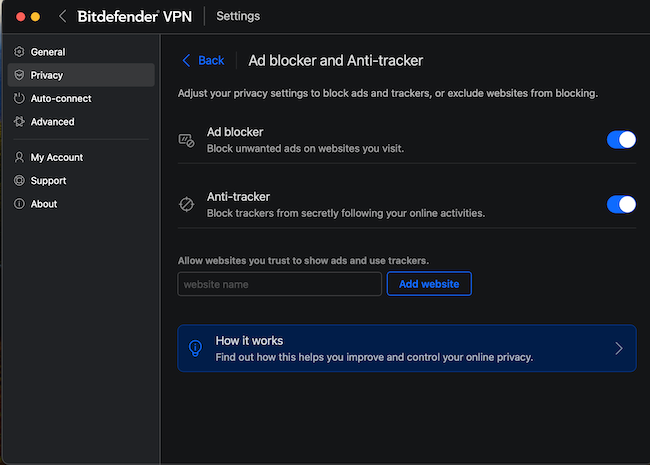Click the Ad blocker label text
The image size is (650, 465).
[235, 132]
